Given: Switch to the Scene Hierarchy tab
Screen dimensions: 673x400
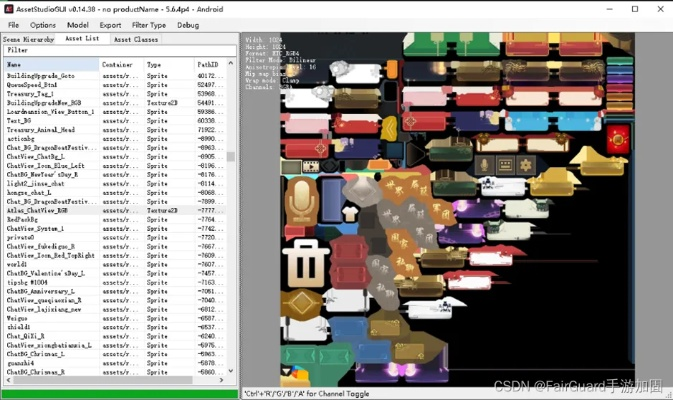Looking at the screenshot, I should coord(29,39).
